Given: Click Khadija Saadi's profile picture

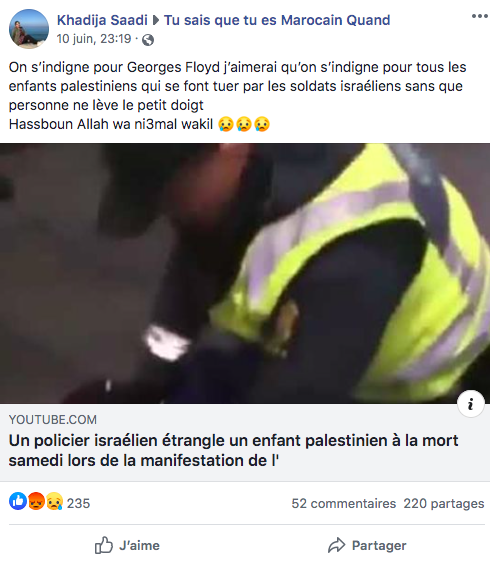Looking at the screenshot, I should point(29,29).
